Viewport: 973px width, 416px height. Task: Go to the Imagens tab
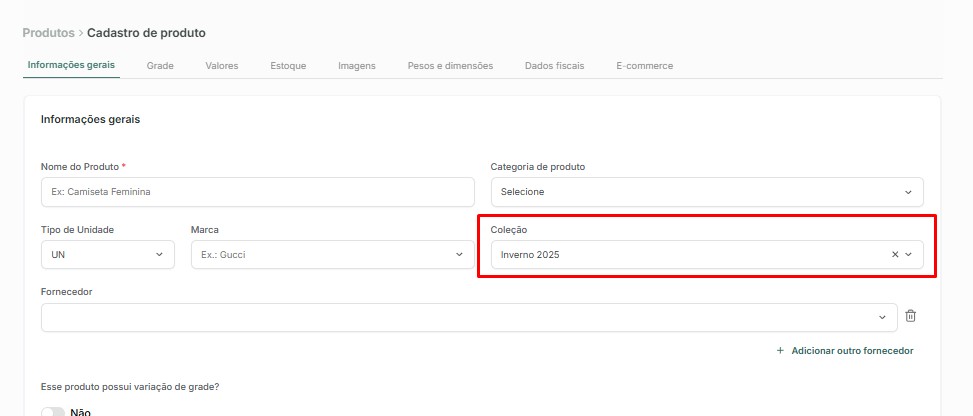(357, 66)
